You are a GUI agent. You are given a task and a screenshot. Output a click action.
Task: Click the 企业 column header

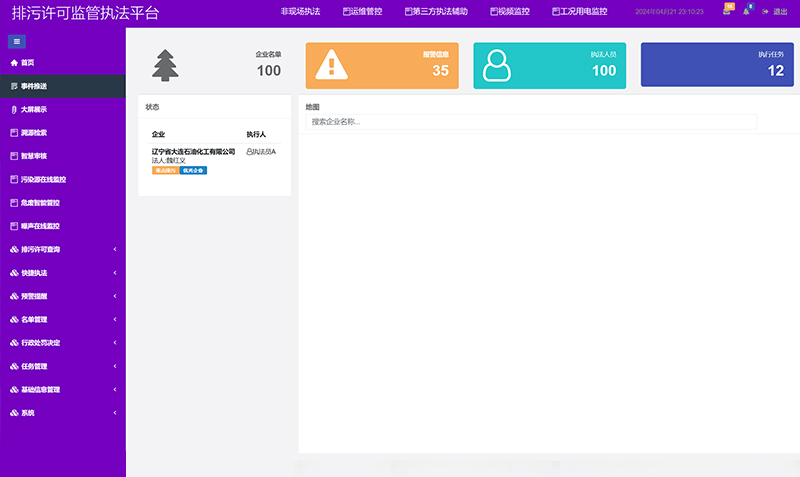click(x=158, y=134)
